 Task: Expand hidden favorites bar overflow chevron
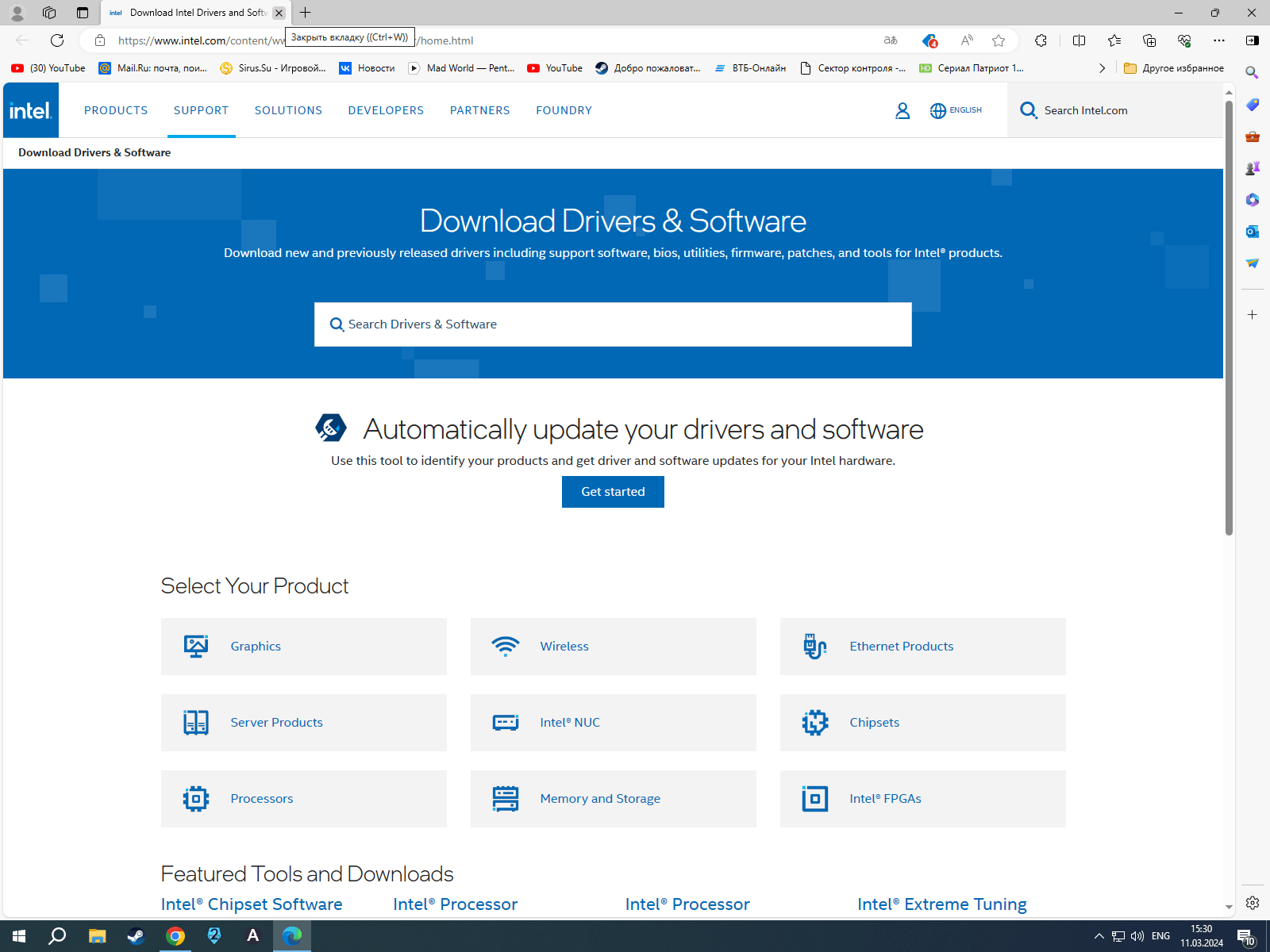tap(1102, 68)
